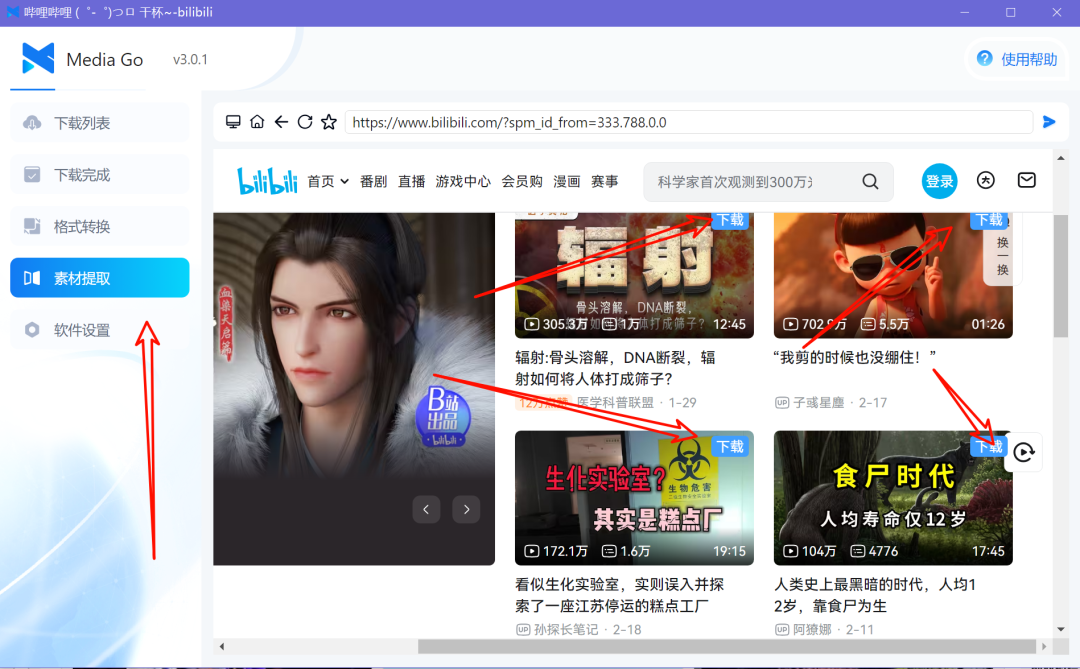This screenshot has height=669, width=1080.
Task: Click the bilibili logo
Action: (267, 181)
